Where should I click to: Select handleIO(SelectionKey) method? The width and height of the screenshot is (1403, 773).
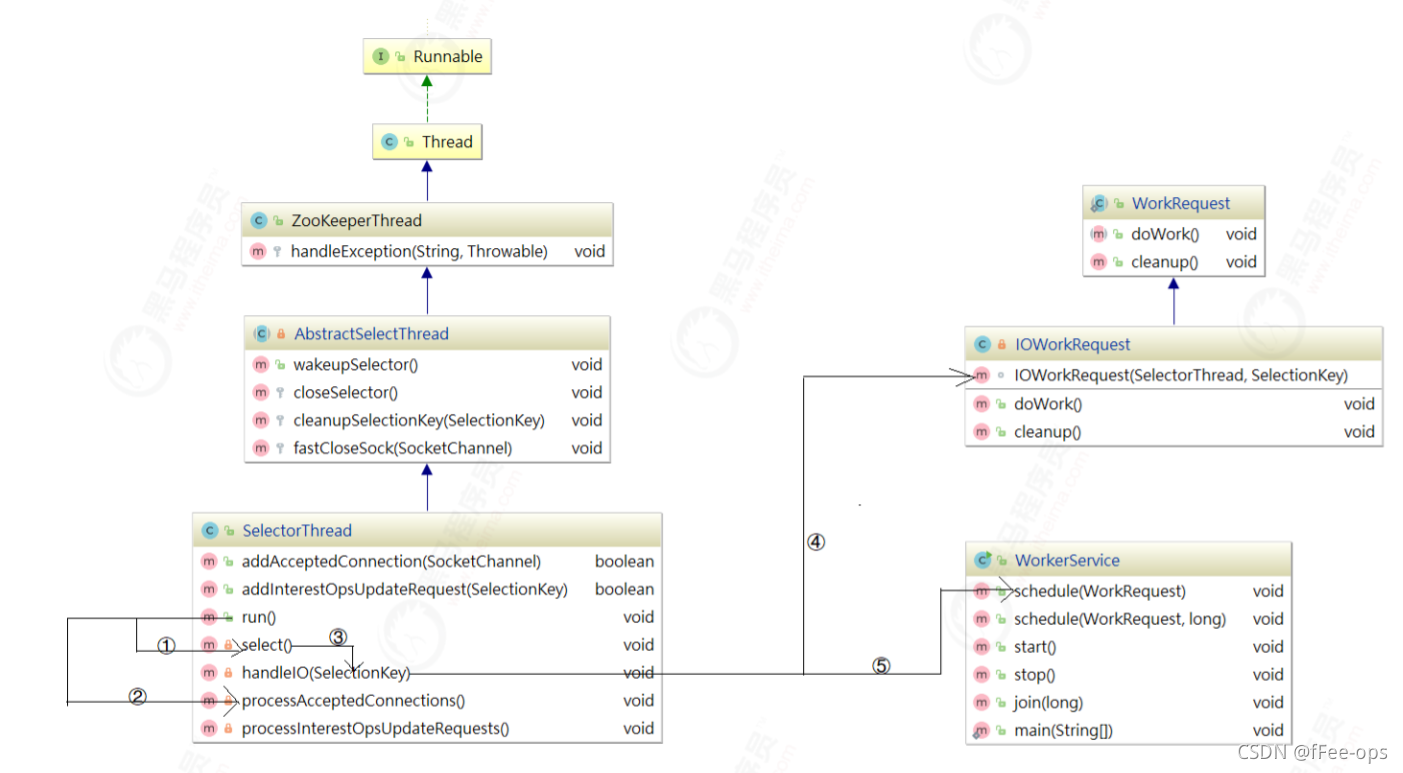tap(326, 673)
